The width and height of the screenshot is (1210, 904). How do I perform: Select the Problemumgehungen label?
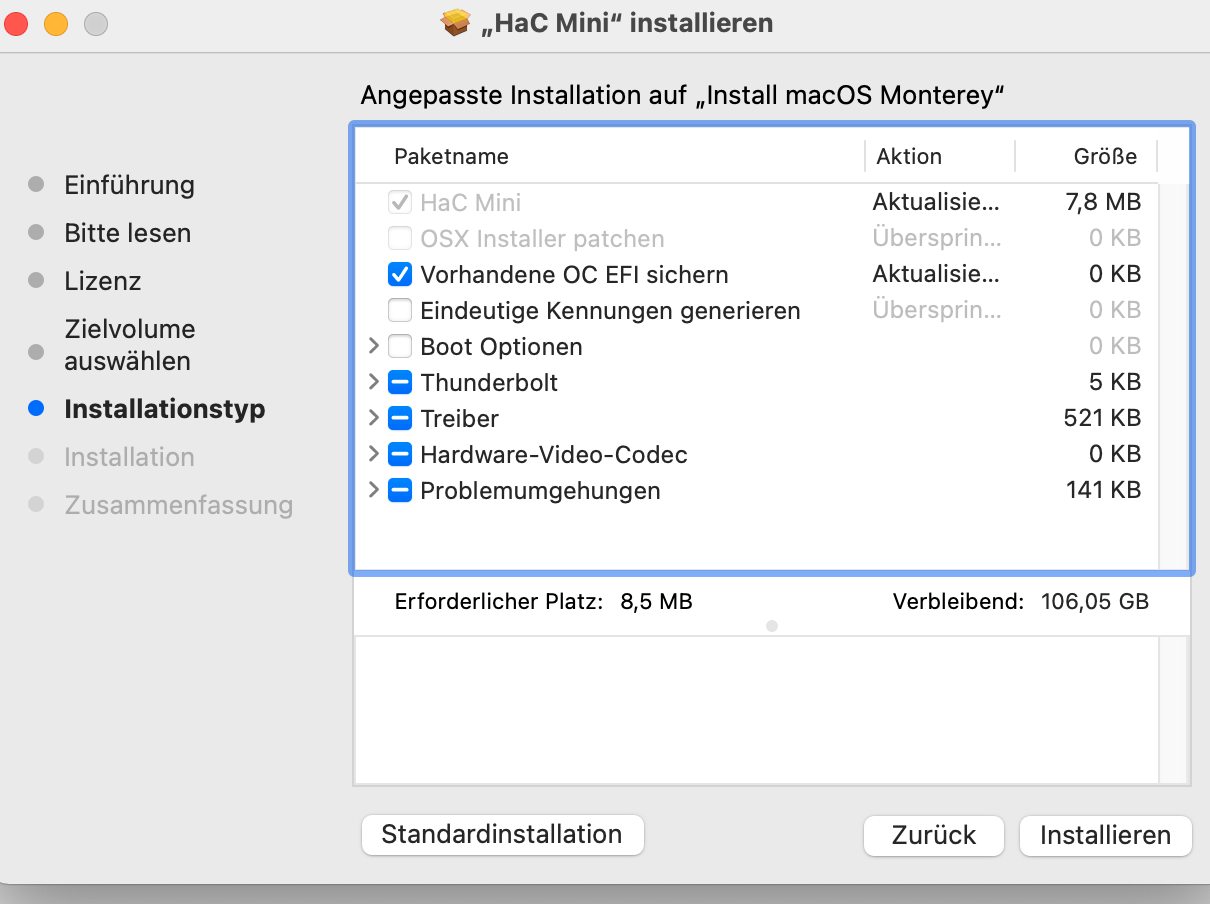tap(540, 491)
